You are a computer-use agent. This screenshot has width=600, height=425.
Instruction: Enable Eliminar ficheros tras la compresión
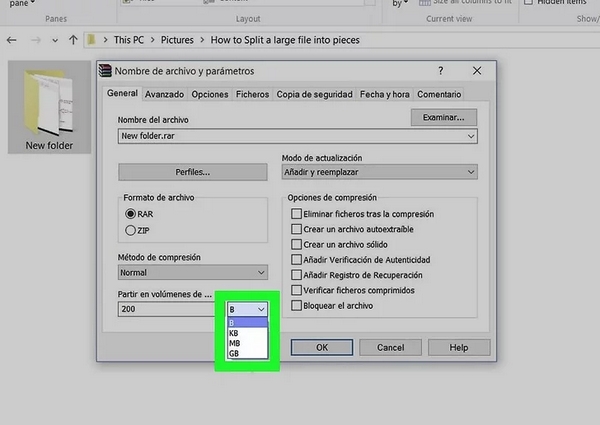point(296,214)
